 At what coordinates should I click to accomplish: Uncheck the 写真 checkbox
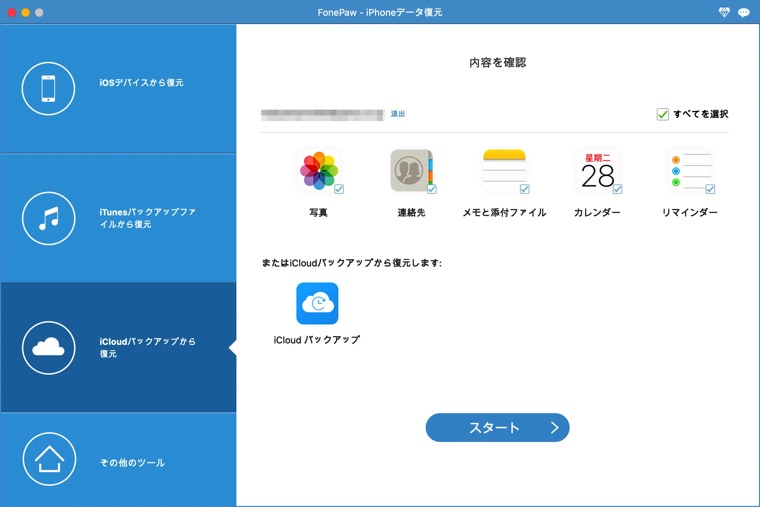click(339, 189)
